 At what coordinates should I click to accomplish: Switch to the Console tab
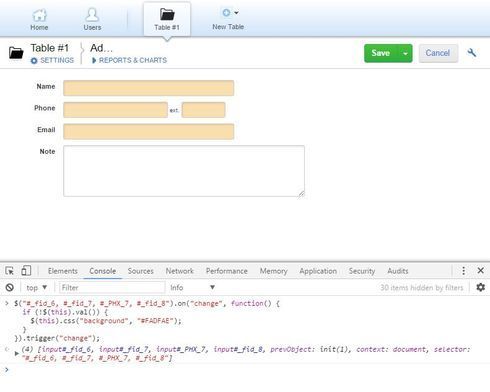(103, 271)
